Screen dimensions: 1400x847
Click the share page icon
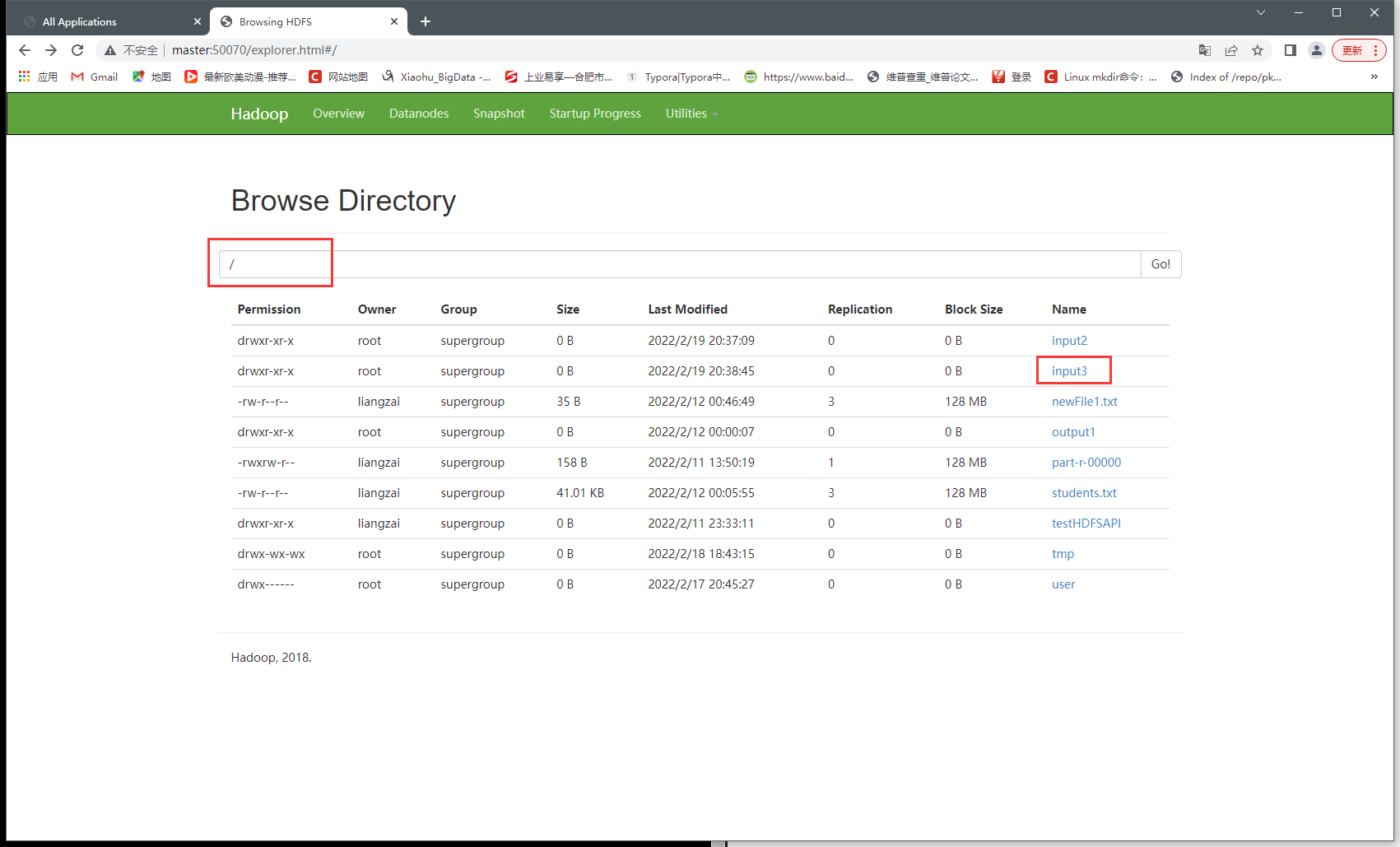(1231, 50)
